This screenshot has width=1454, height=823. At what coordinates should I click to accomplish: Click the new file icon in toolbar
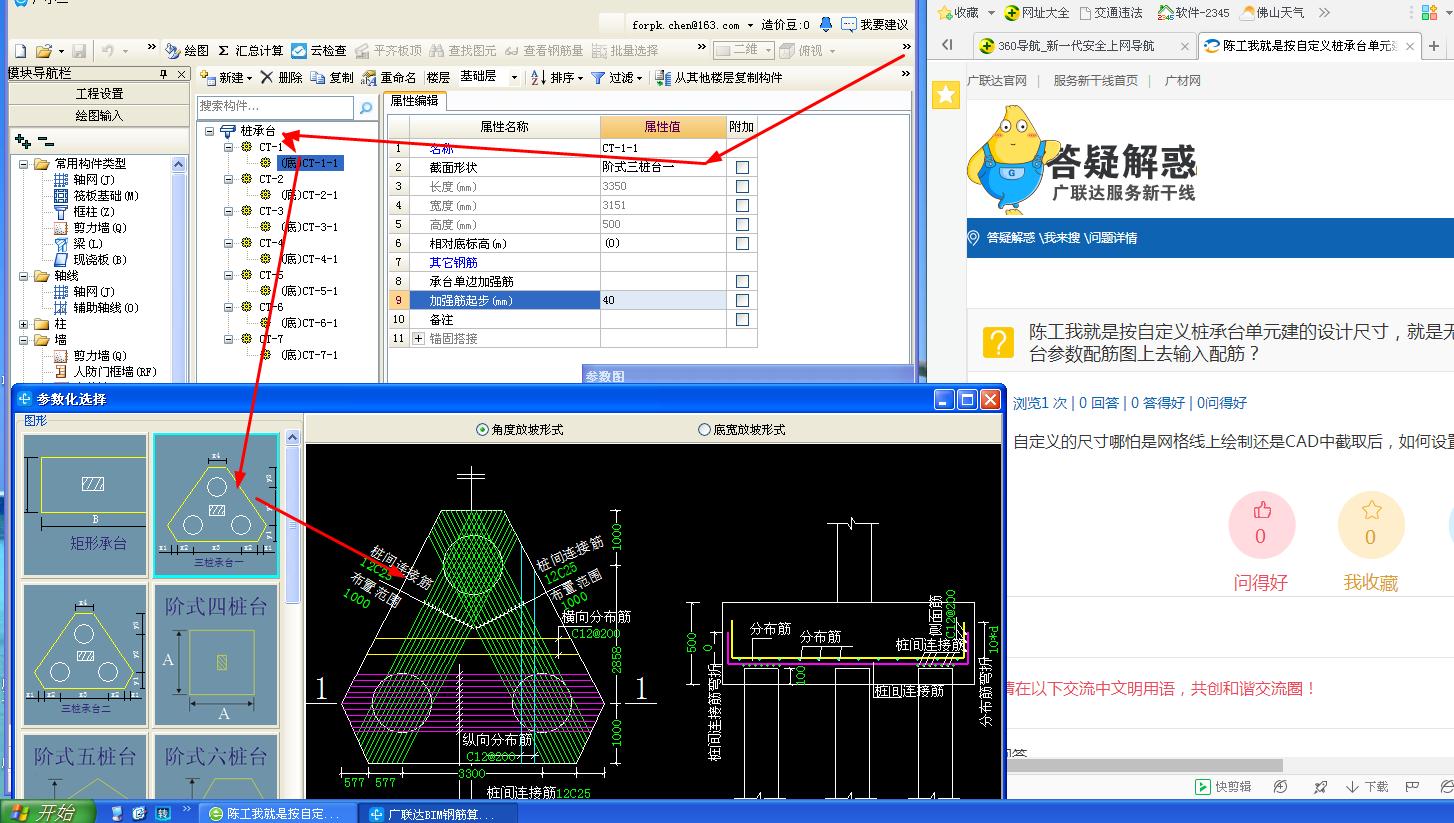20,50
